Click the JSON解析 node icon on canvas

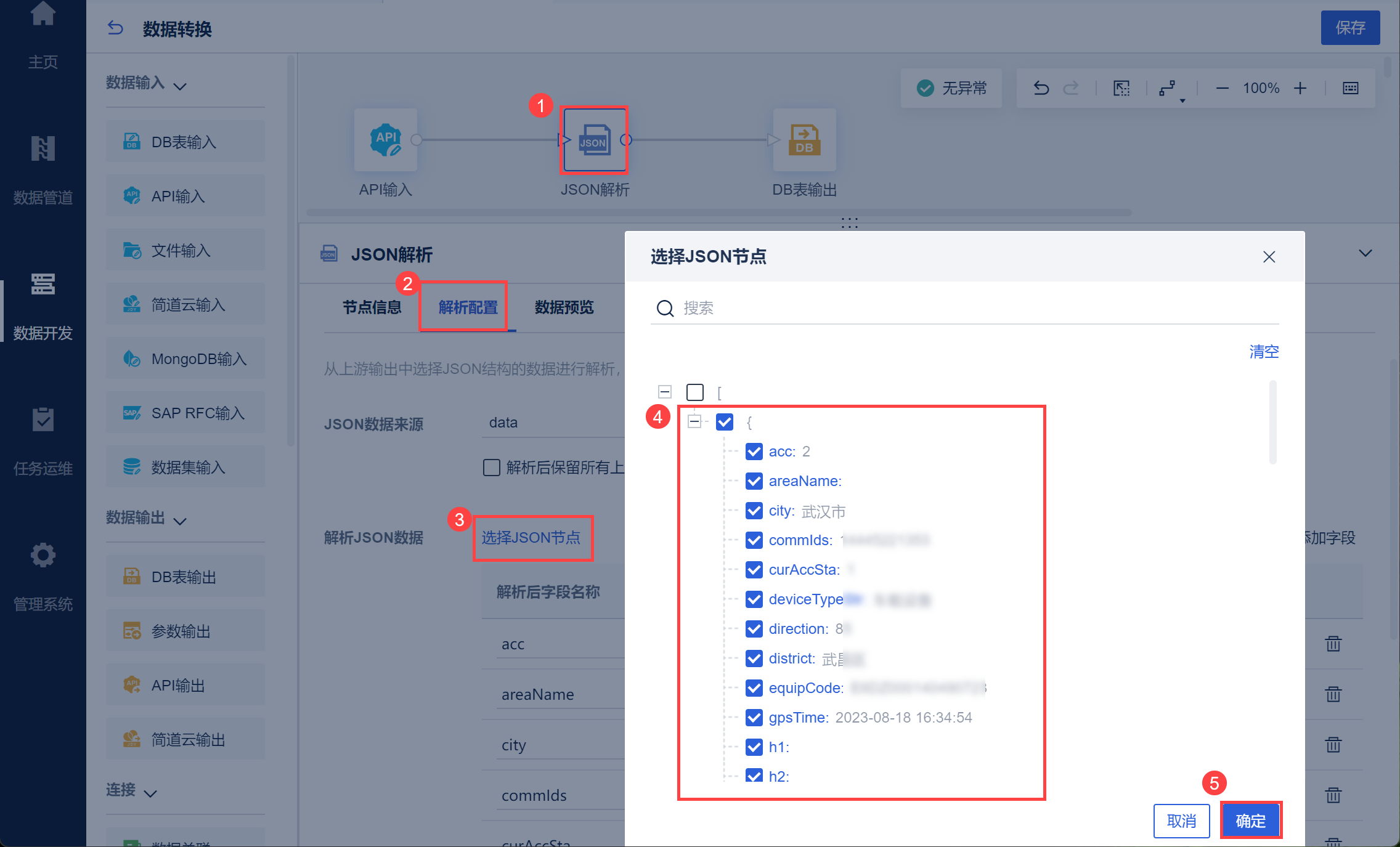[x=593, y=140]
